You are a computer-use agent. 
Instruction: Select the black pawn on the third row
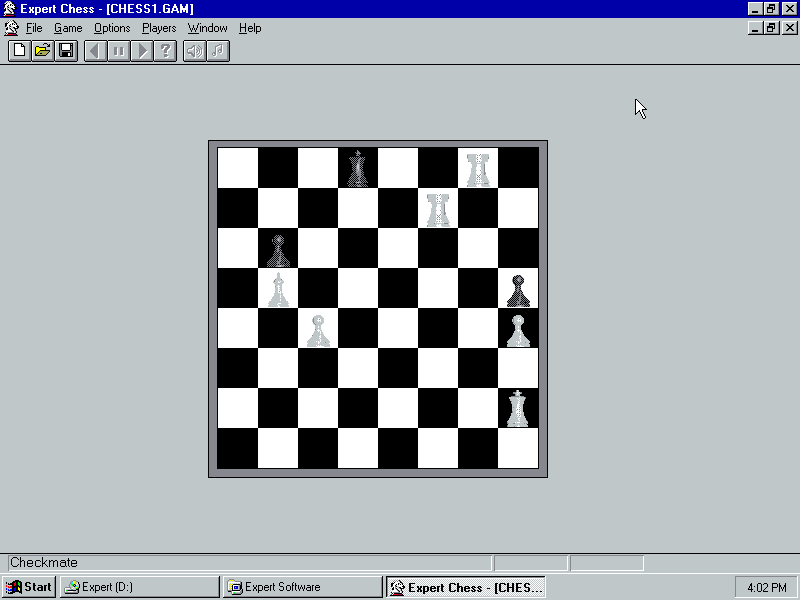click(278, 251)
